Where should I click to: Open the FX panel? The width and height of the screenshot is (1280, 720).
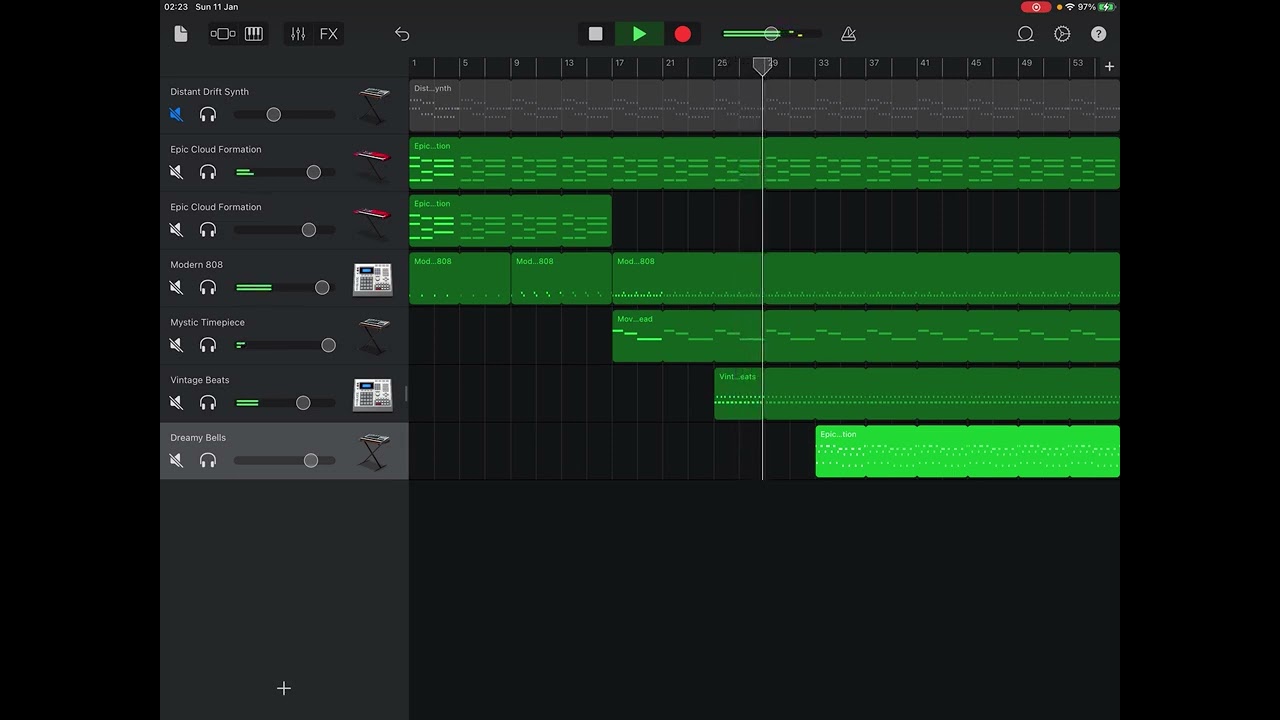click(328, 34)
